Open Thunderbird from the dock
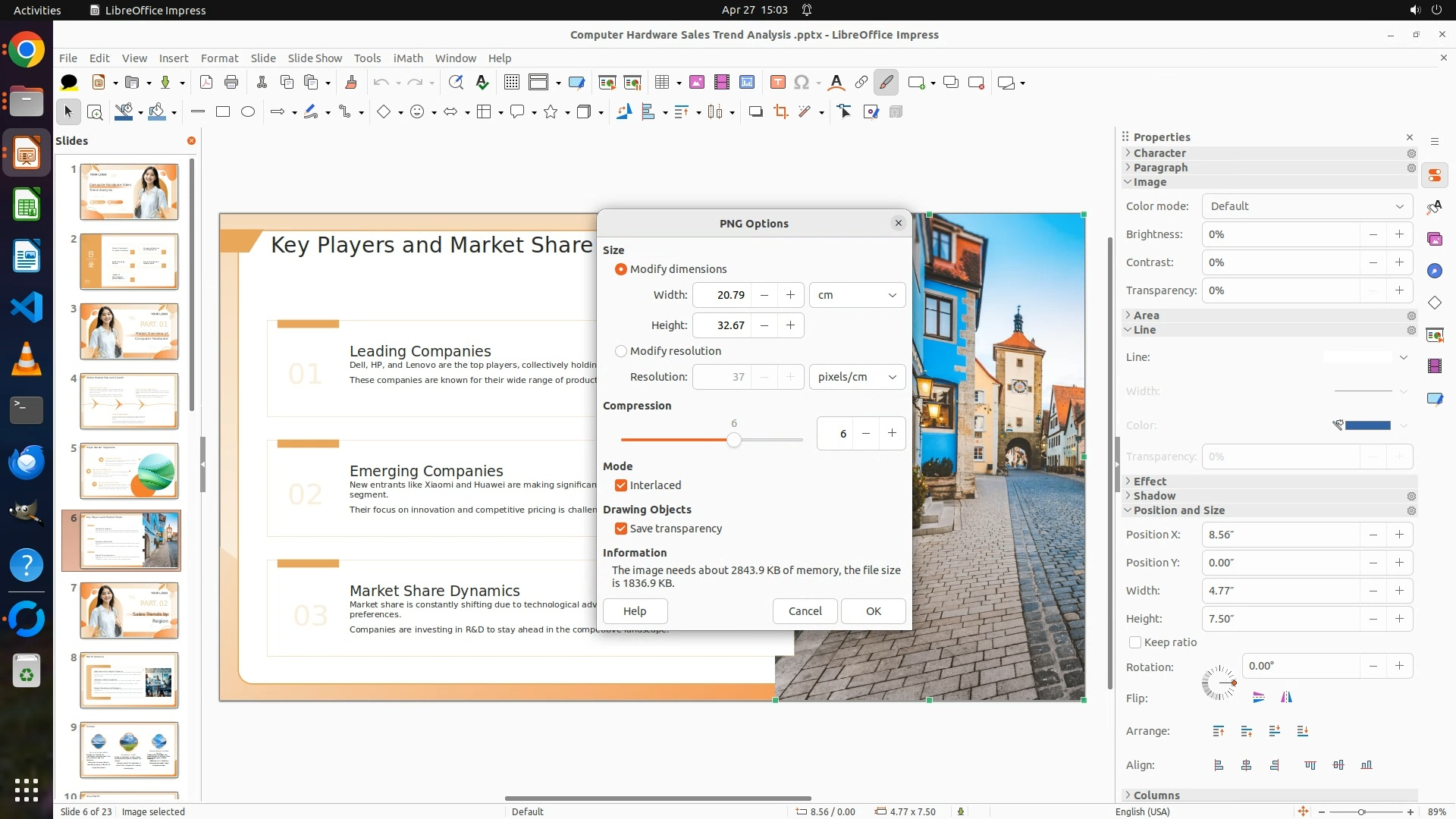Image resolution: width=1456 pixels, height=819 pixels. [x=27, y=462]
